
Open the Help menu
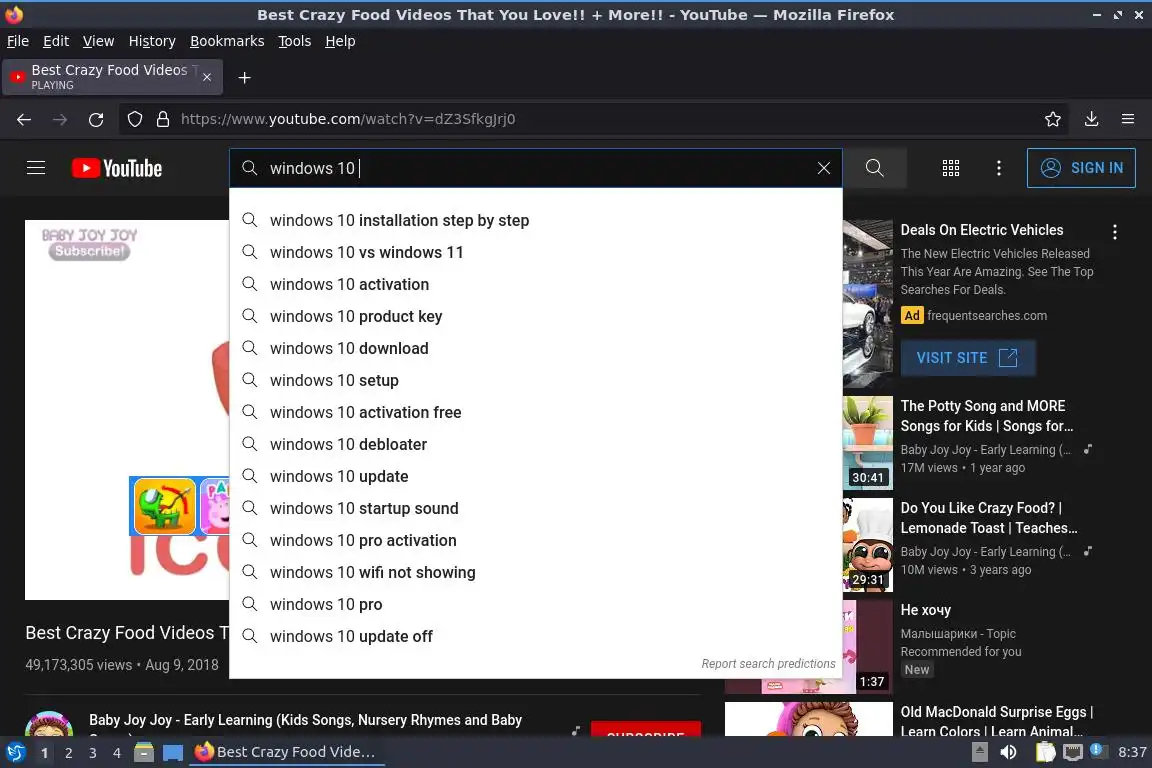pyautogui.click(x=340, y=41)
